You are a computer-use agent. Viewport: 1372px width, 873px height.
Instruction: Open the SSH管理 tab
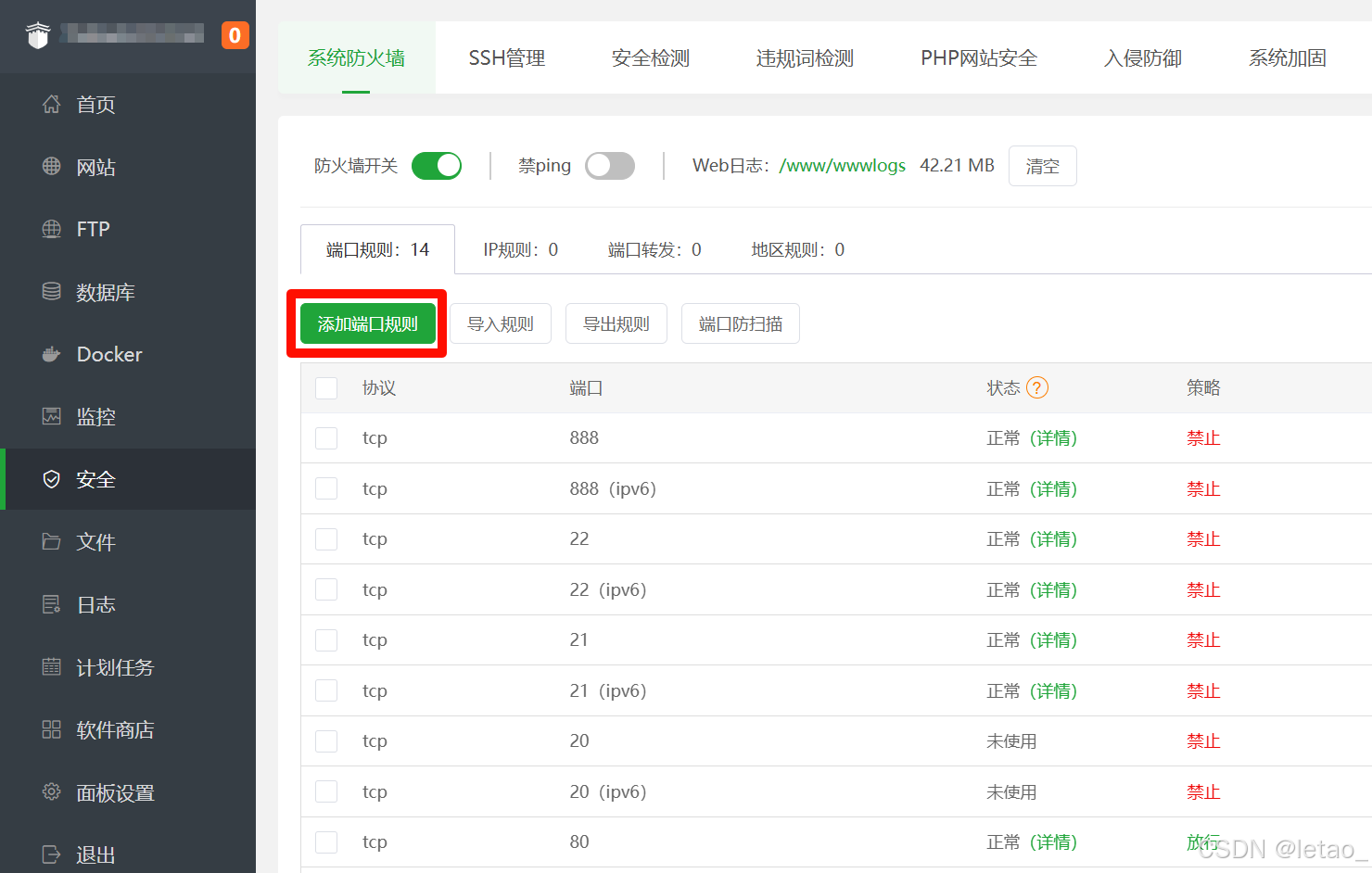pos(507,57)
